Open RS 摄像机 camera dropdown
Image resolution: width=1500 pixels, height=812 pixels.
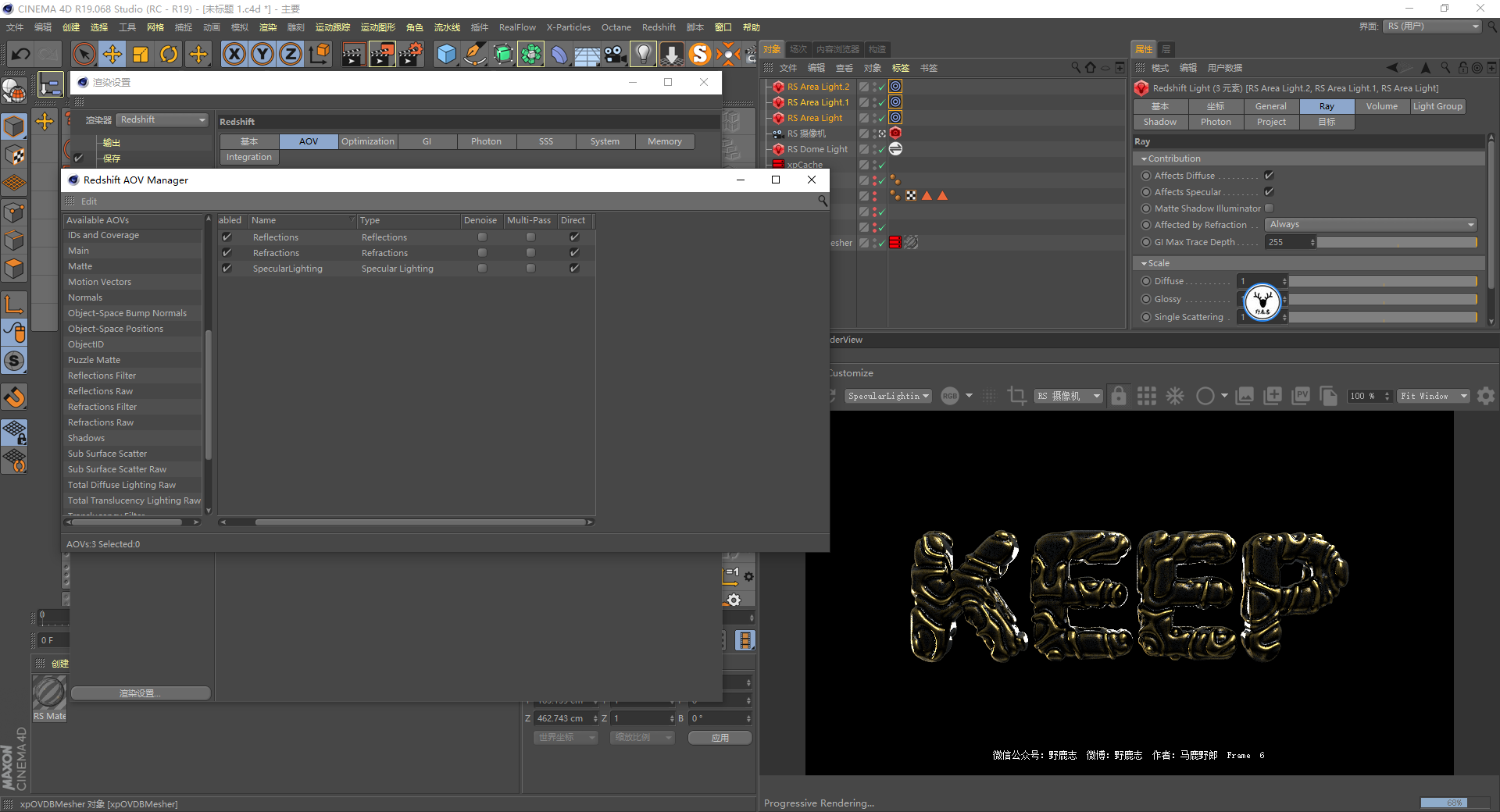point(1068,396)
